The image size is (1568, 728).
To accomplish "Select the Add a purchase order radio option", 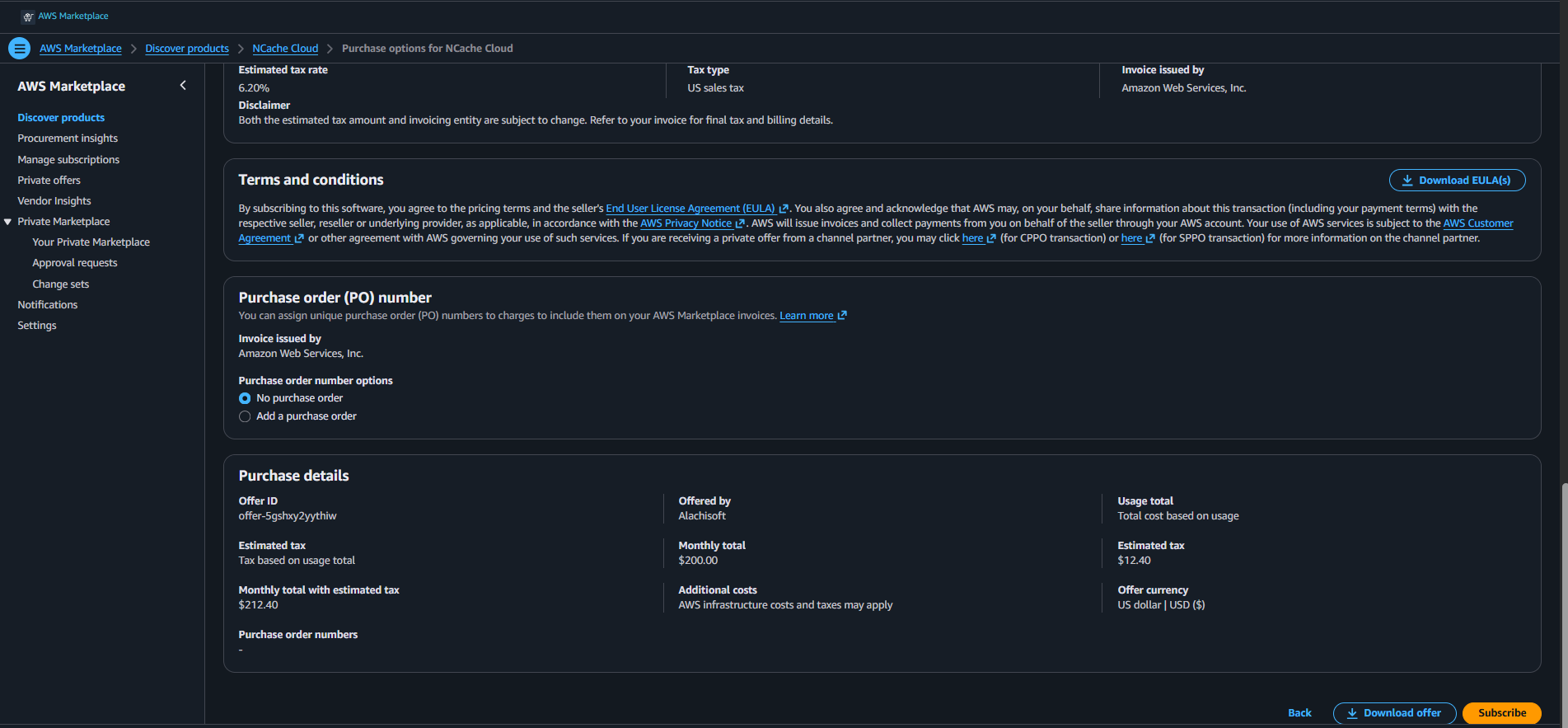I will click(x=245, y=416).
